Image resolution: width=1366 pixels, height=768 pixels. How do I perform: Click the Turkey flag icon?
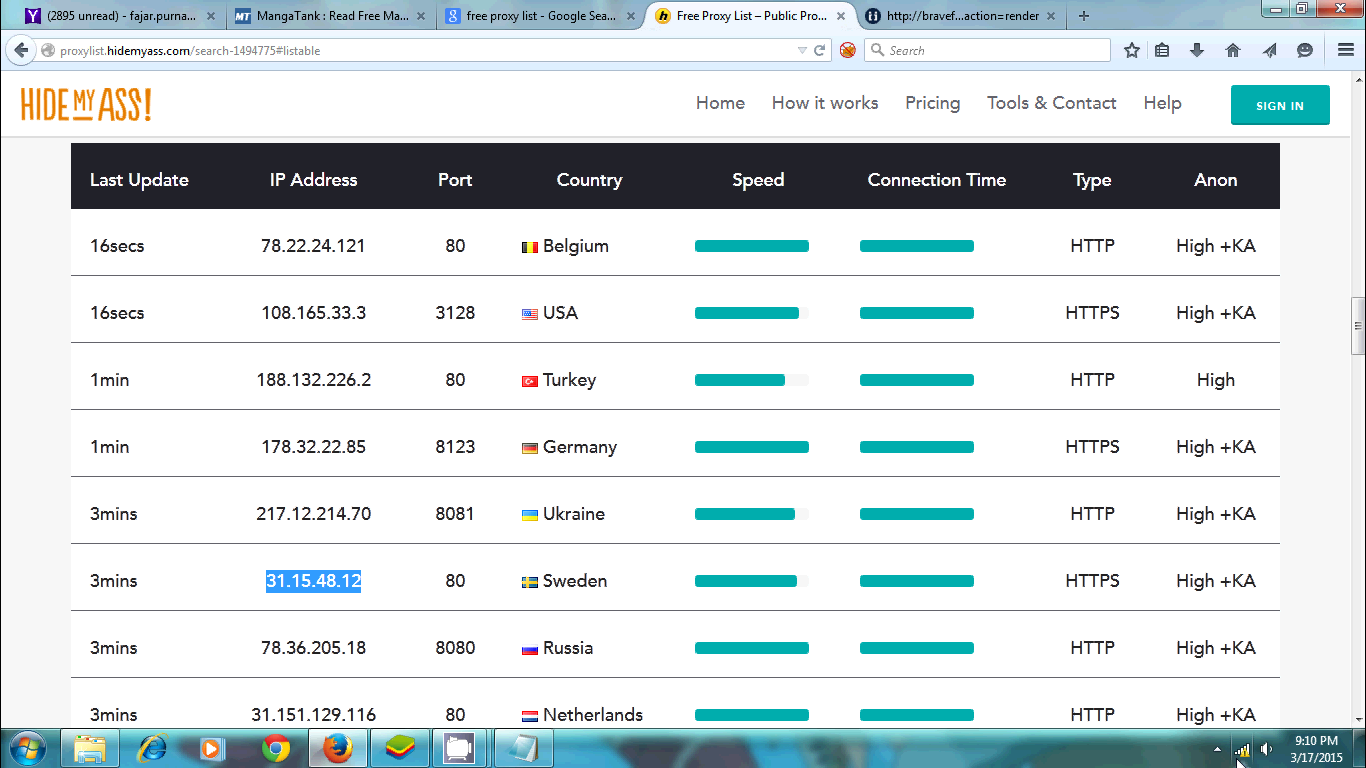point(530,381)
